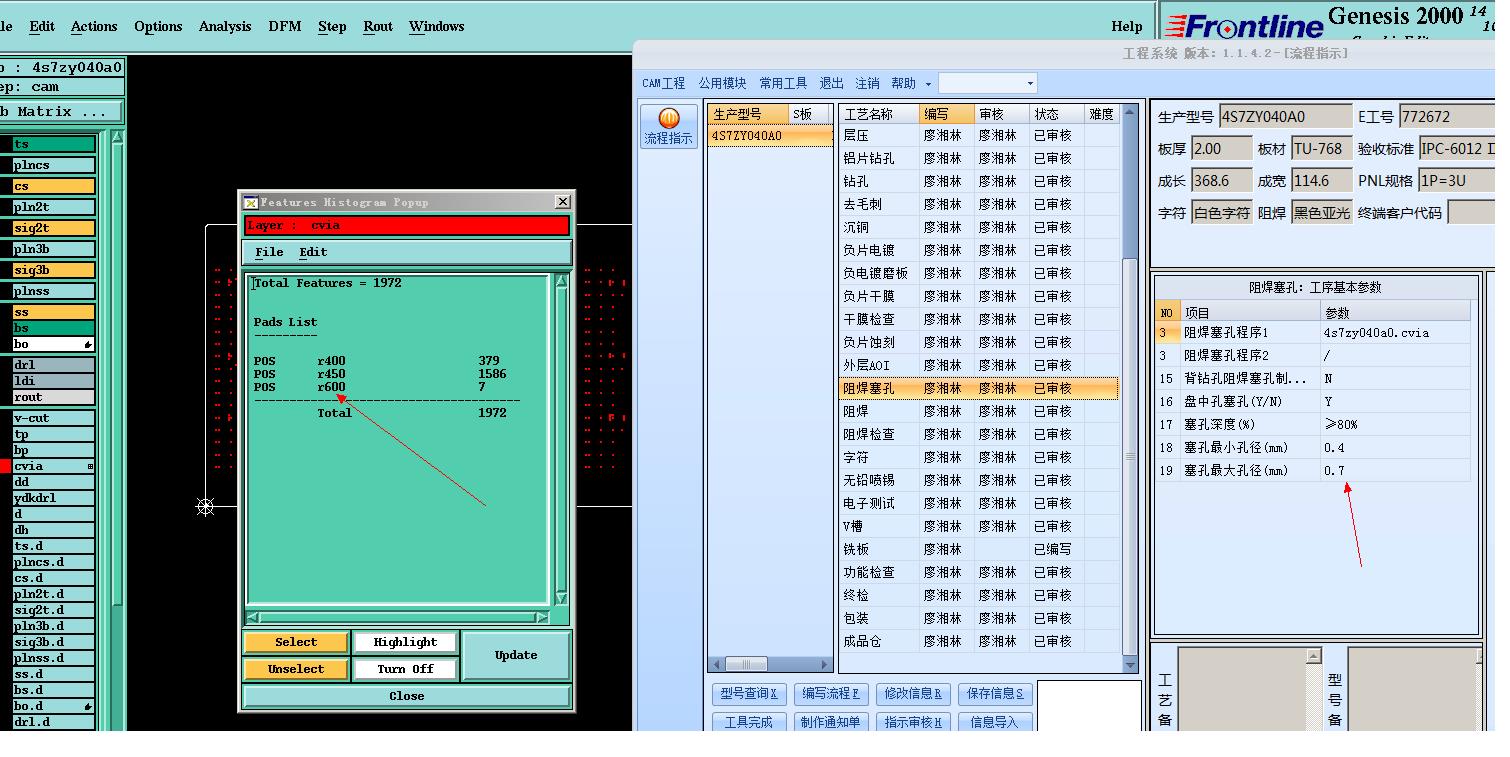Select the 4S7ZY040A0 production model row

click(x=769, y=136)
